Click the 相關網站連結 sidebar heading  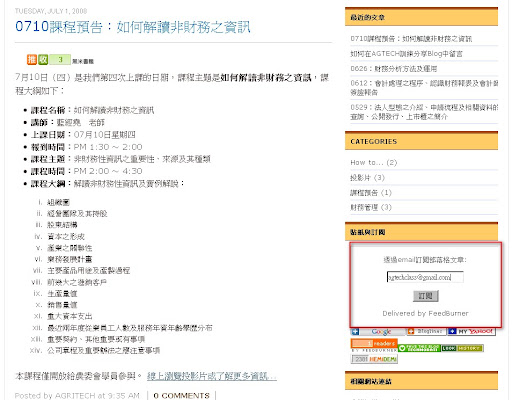click(x=371, y=381)
